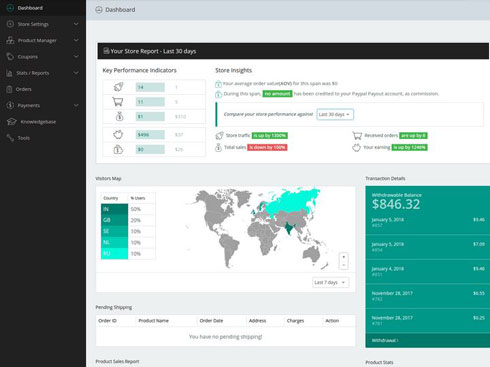This screenshot has width=490, height=367.
Task: Expand the Product Manager submenu chevron
Action: 76,40
